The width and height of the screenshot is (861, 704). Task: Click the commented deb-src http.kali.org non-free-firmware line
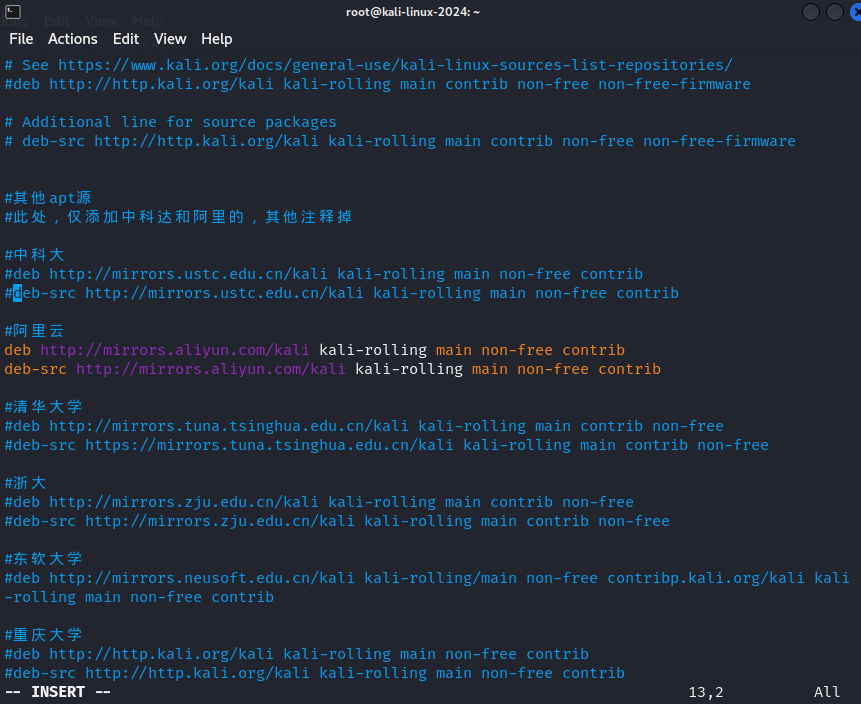pyautogui.click(x=400, y=141)
